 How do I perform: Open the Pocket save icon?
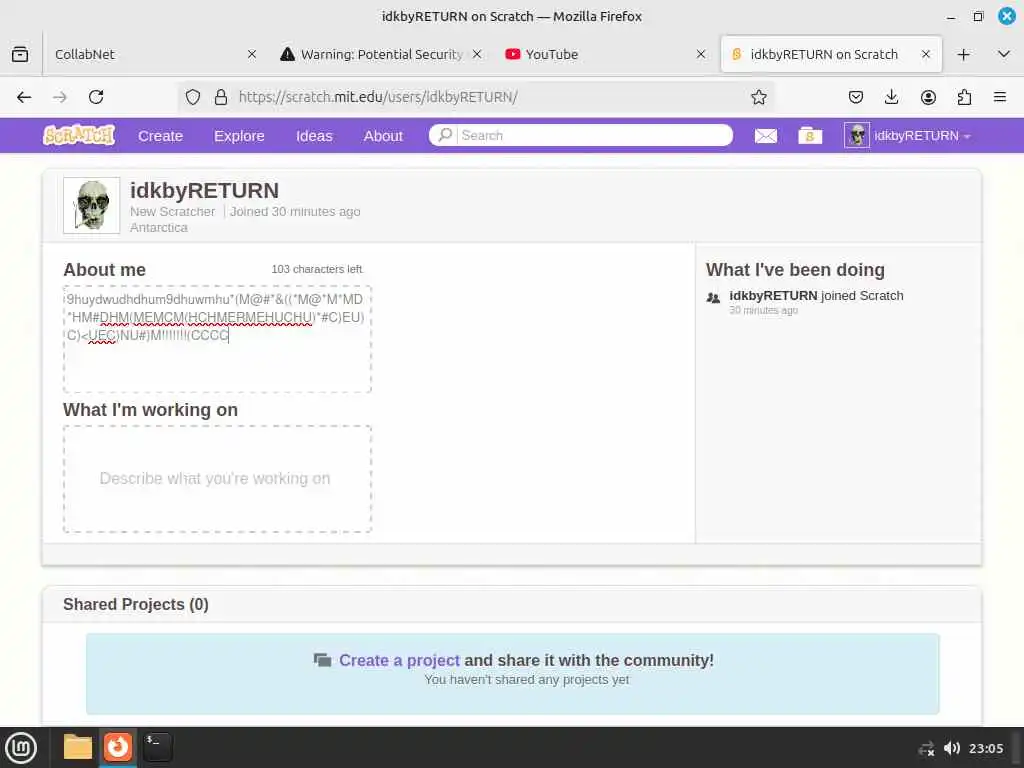(x=856, y=97)
